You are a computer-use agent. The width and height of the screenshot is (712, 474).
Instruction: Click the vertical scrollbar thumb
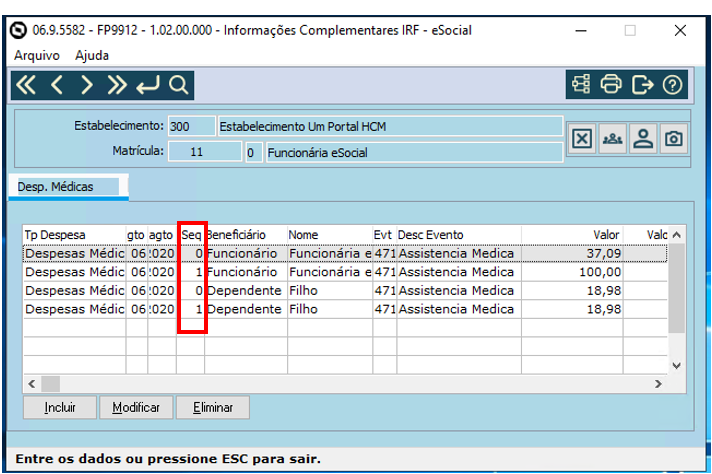coord(677,288)
